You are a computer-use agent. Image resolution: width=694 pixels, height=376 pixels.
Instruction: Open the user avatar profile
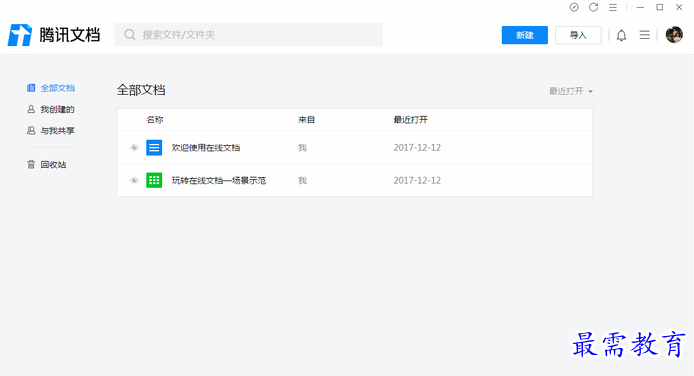674,35
